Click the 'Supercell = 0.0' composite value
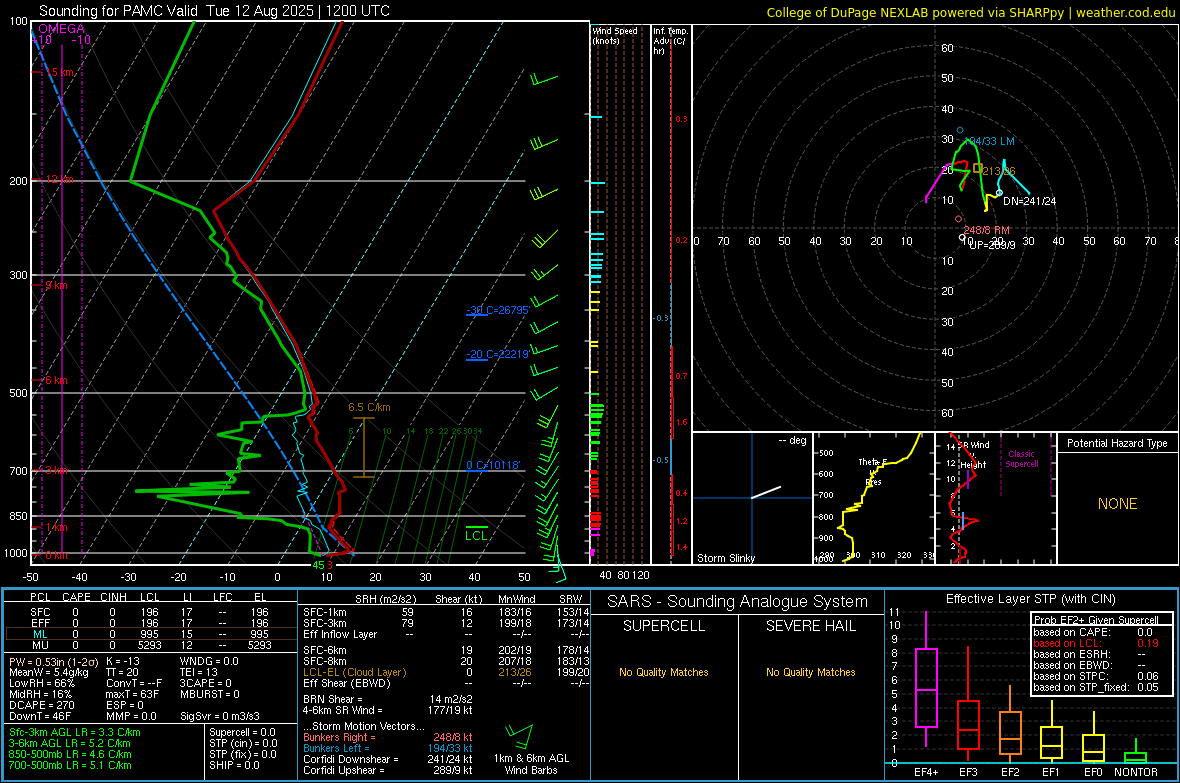Image resolution: width=1180 pixels, height=783 pixels. click(242, 732)
